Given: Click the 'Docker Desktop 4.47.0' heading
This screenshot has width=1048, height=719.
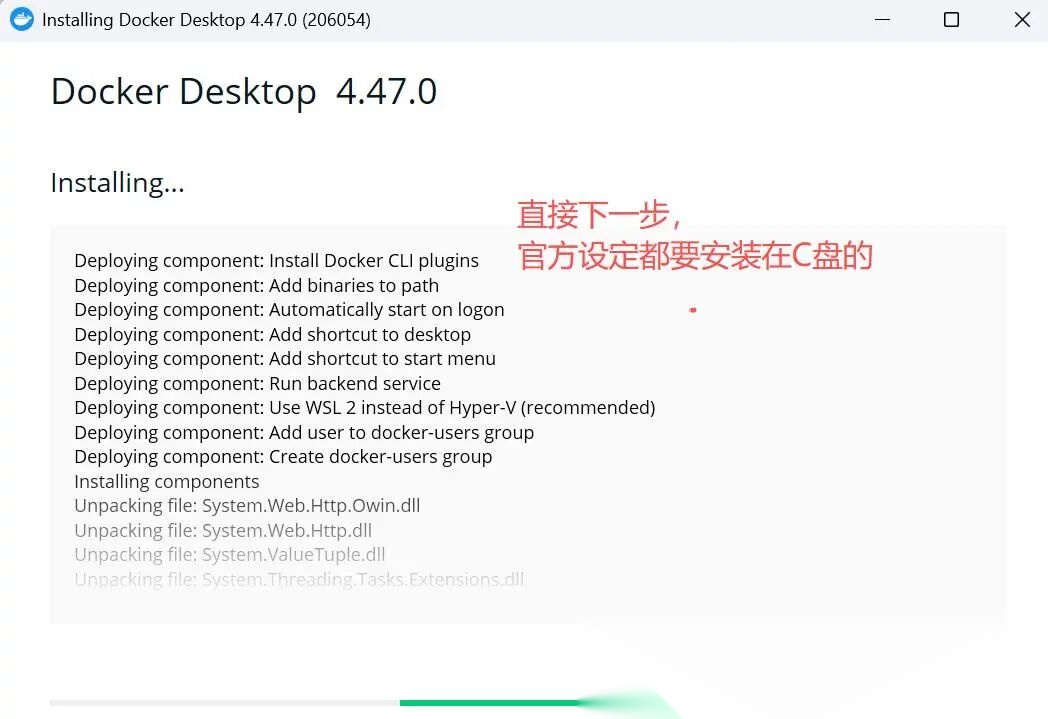Looking at the screenshot, I should 244,92.
